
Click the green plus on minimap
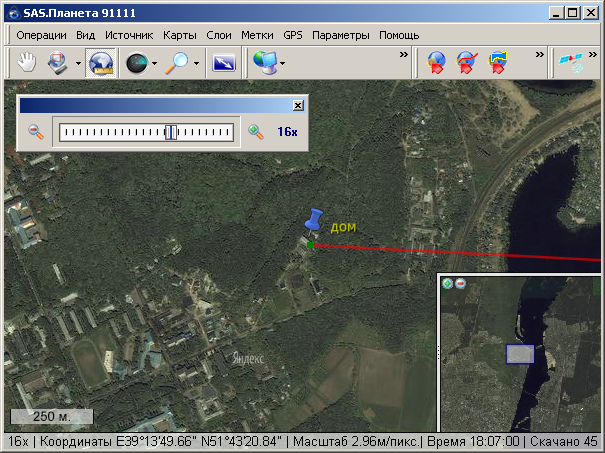447,283
